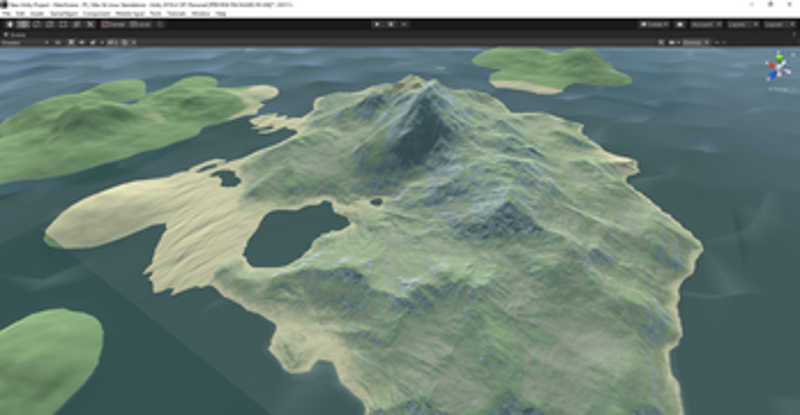
Task: Select the Rect tool
Action: tap(63, 25)
